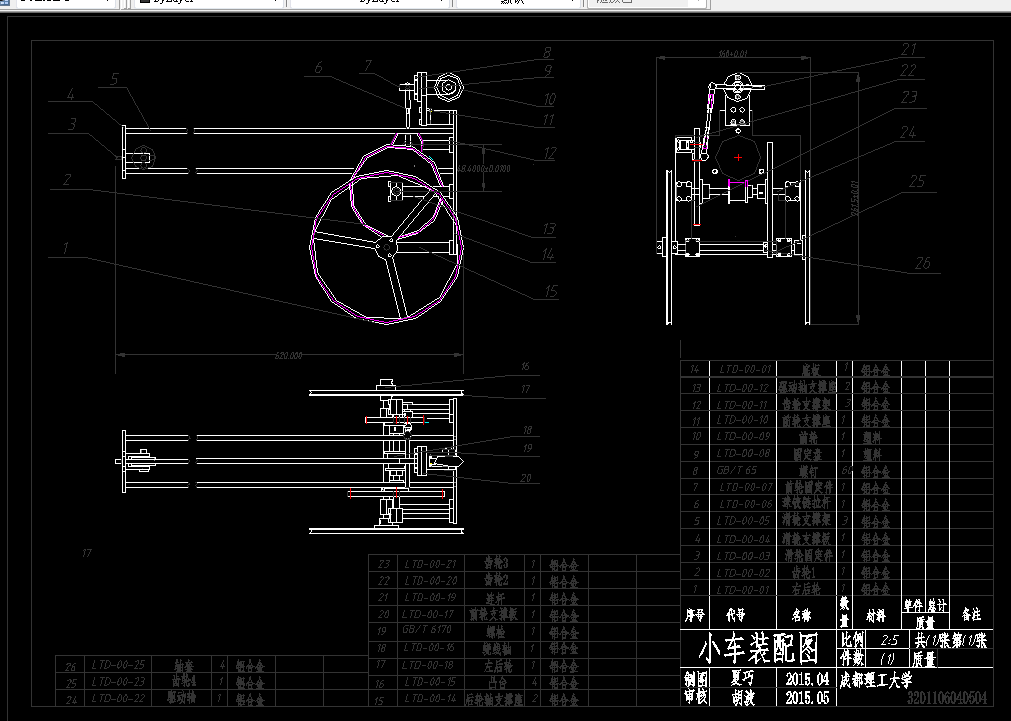1011x721 pixels.
Task: Click the 比例 label cell
Action: (x=852, y=640)
